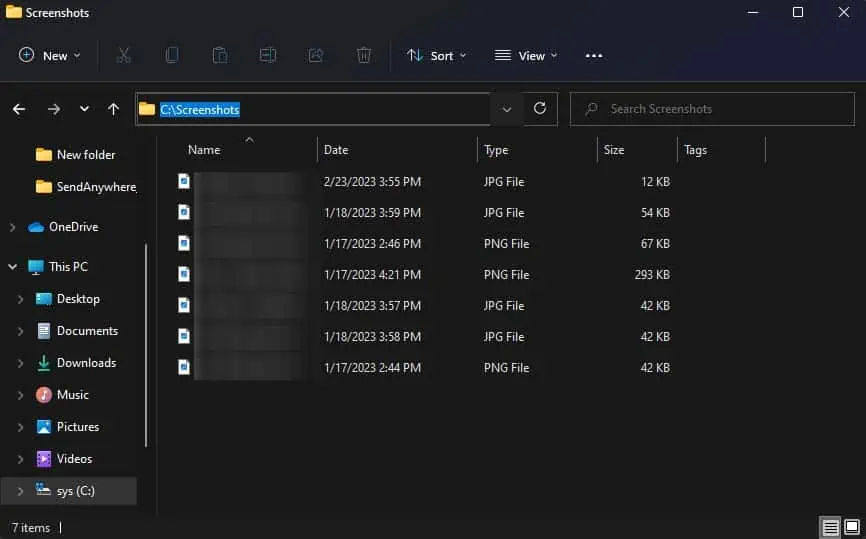
Task: Expand the Documents tree node
Action: coord(20,331)
